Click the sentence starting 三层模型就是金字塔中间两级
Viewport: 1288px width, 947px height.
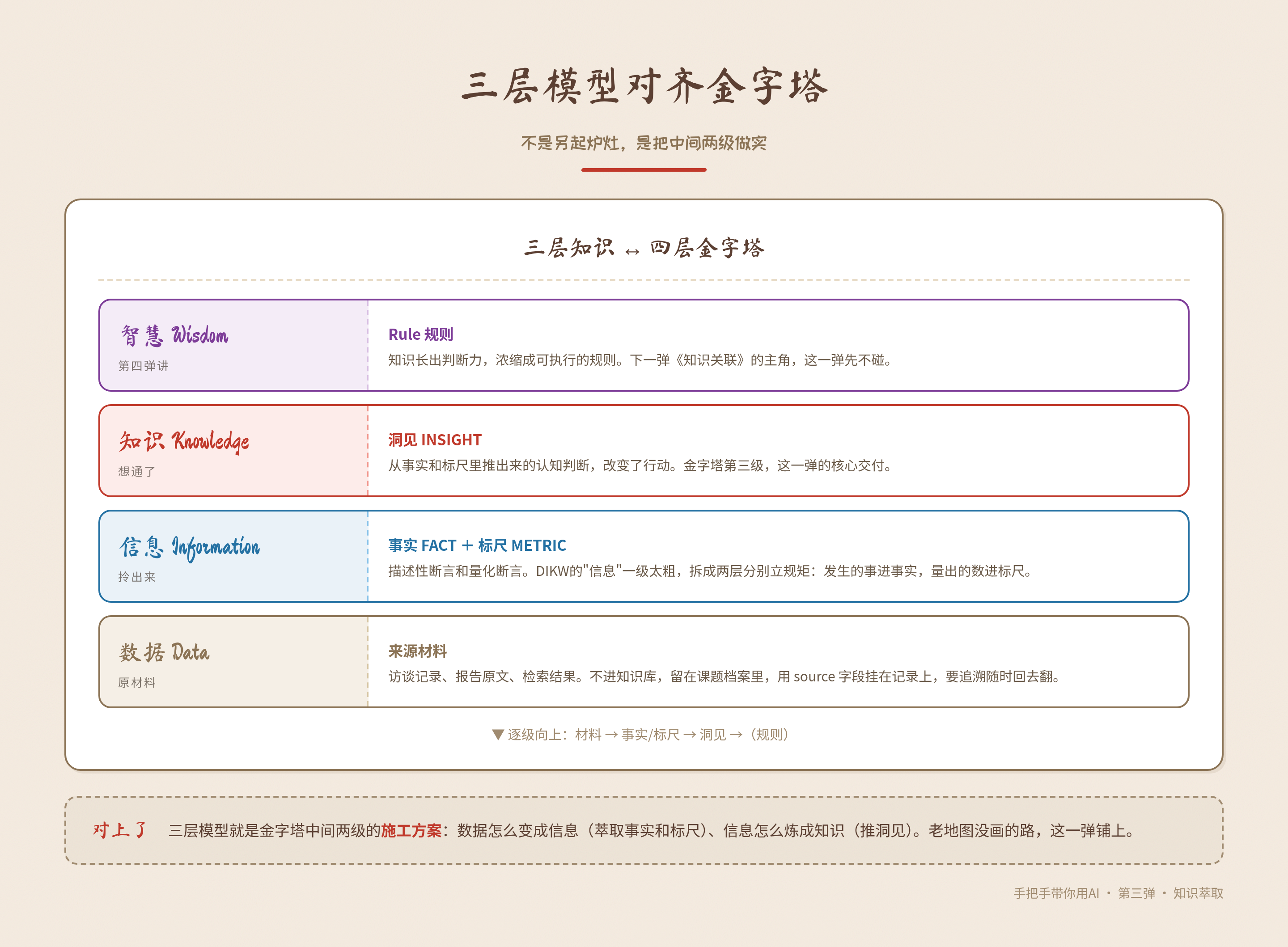click(652, 831)
